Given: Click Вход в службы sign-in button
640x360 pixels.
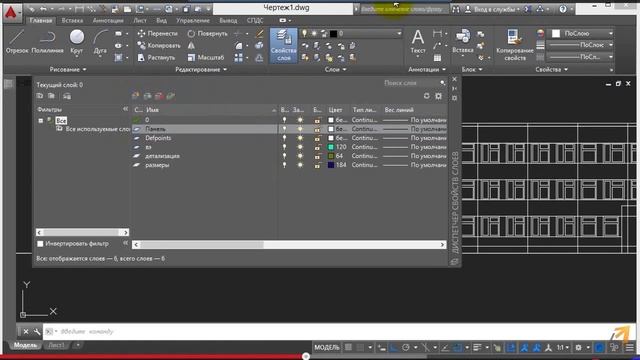Looking at the screenshot, I should [x=493, y=9].
